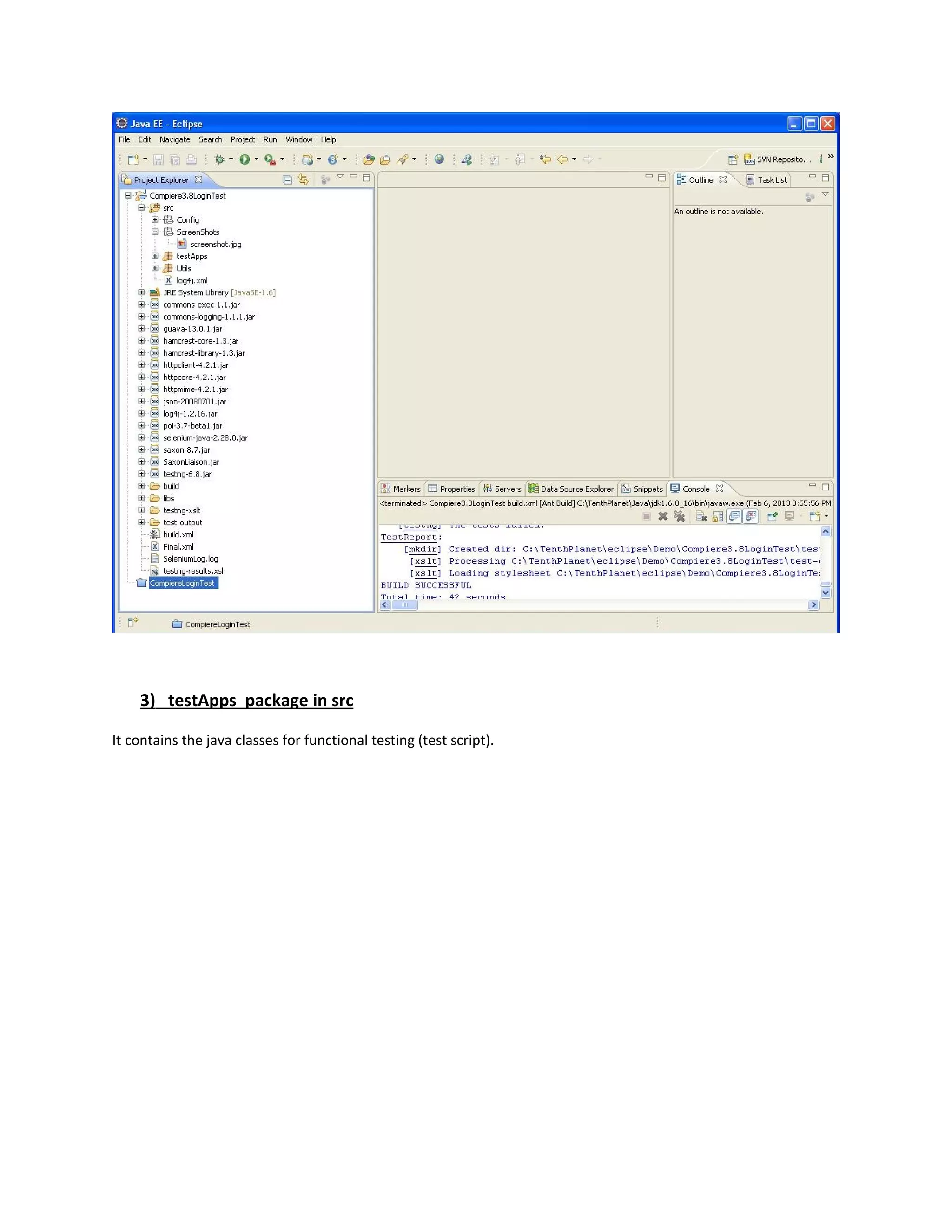
Task: Collapse the Compiere3.8LoginTest project node
Action: (128, 196)
